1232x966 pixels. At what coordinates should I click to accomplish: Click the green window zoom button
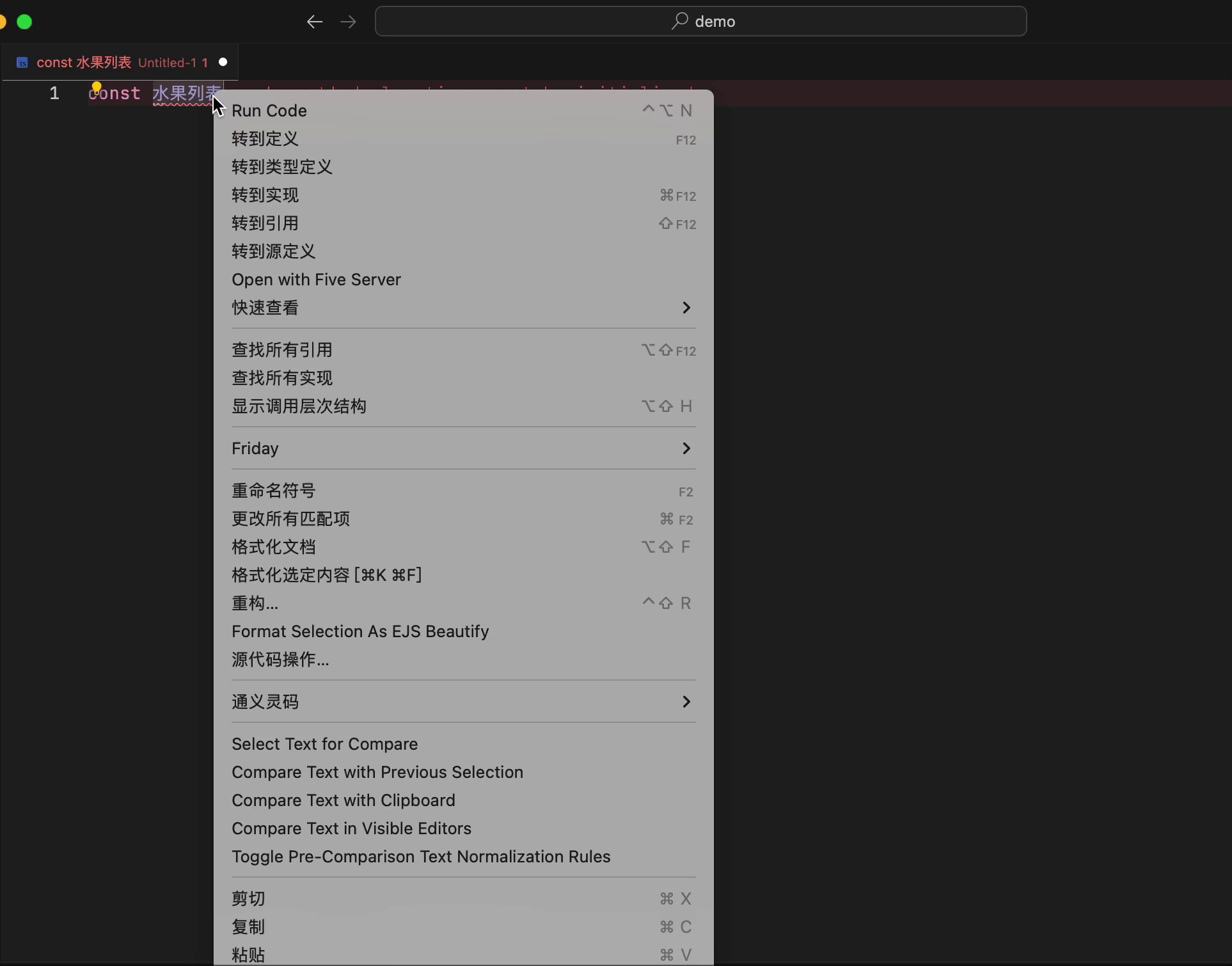click(24, 22)
